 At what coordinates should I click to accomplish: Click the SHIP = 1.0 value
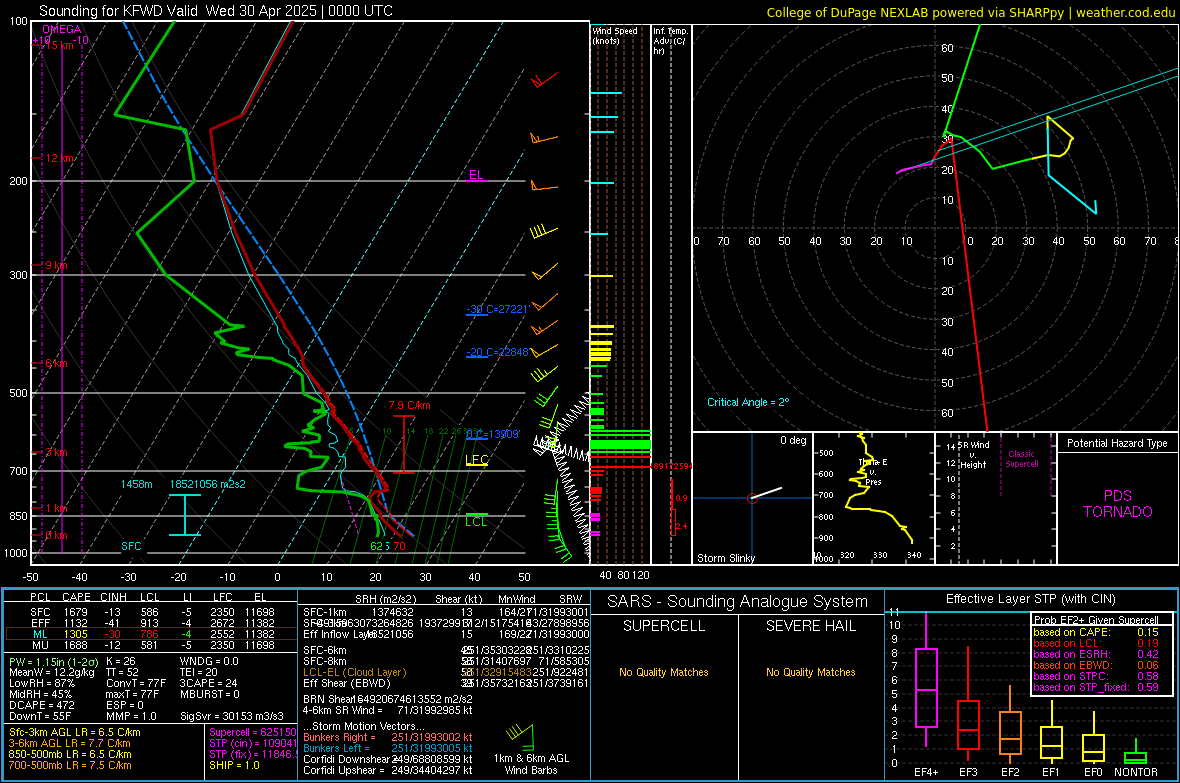point(234,765)
